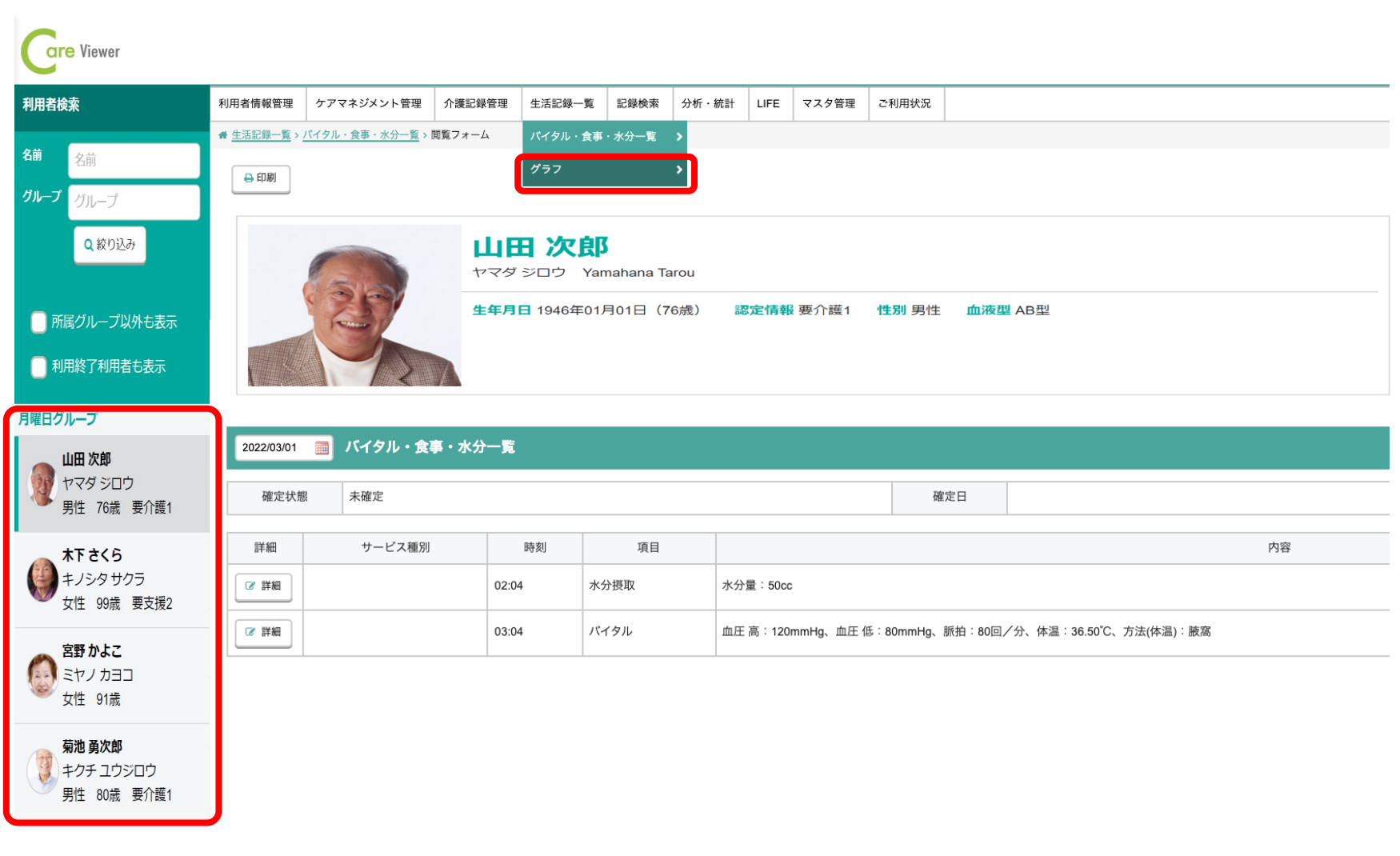
Task: Follow the 生活記録一覧 breadcrumb link
Action: (x=261, y=135)
